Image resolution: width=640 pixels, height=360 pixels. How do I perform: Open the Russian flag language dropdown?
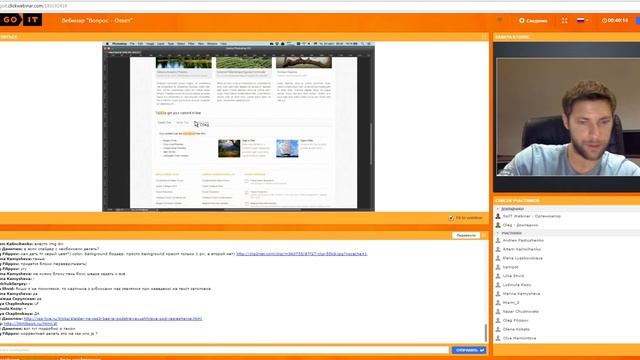coord(582,20)
